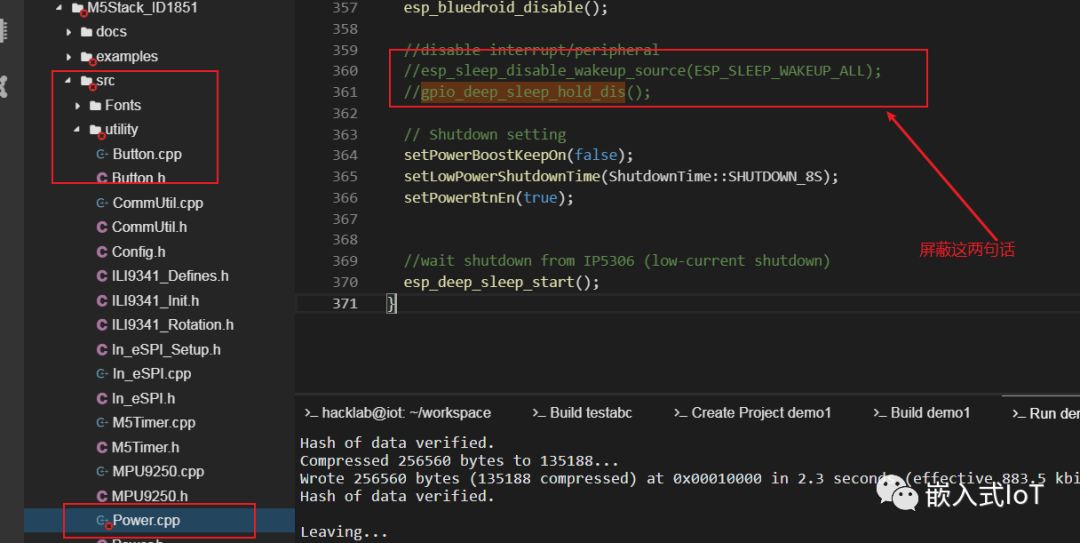The height and width of the screenshot is (543, 1080).
Task: Expand the Fonts folder
Action: pyautogui.click(x=78, y=105)
